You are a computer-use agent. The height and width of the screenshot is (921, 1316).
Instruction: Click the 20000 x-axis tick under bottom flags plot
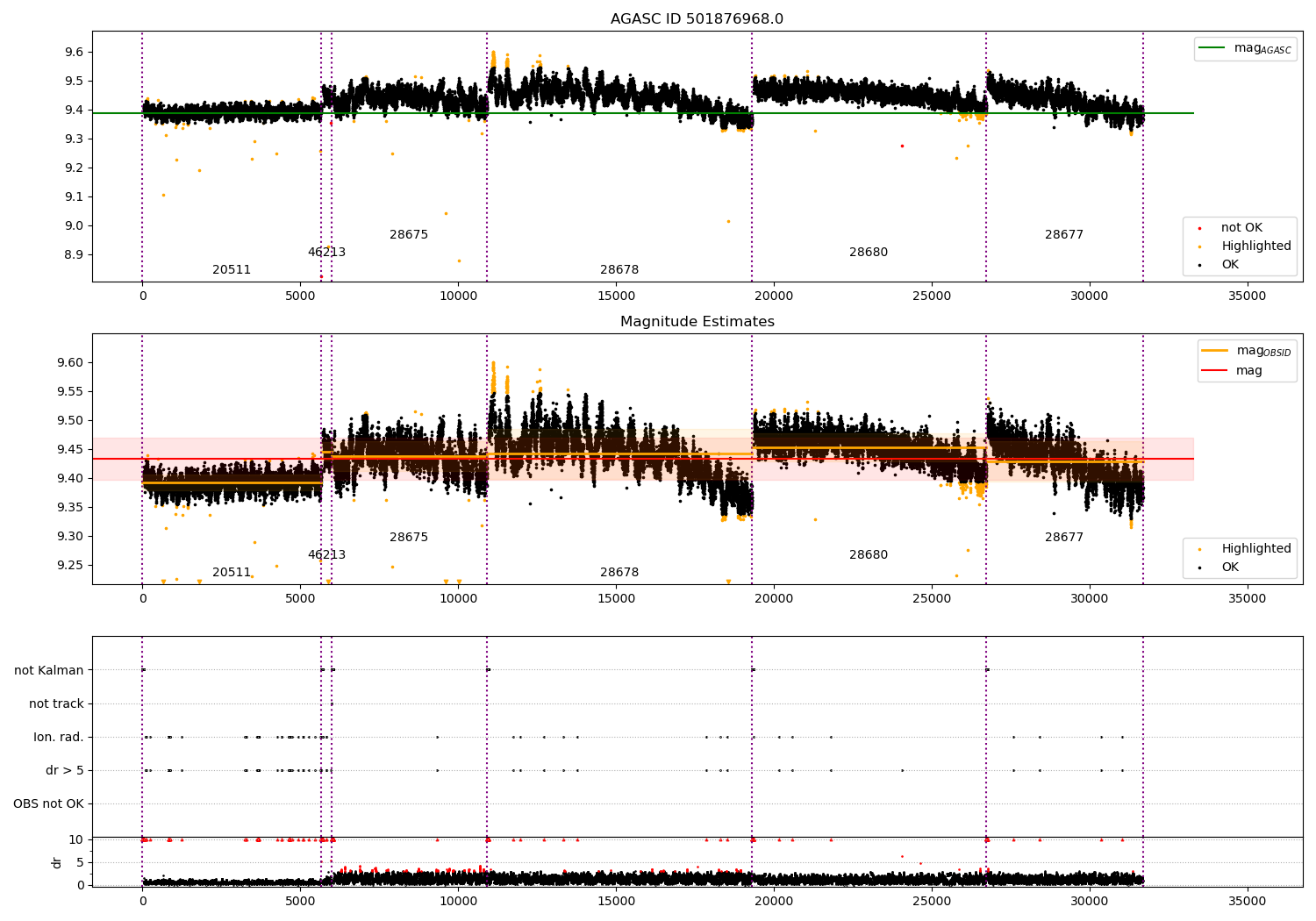pyautogui.click(x=774, y=901)
